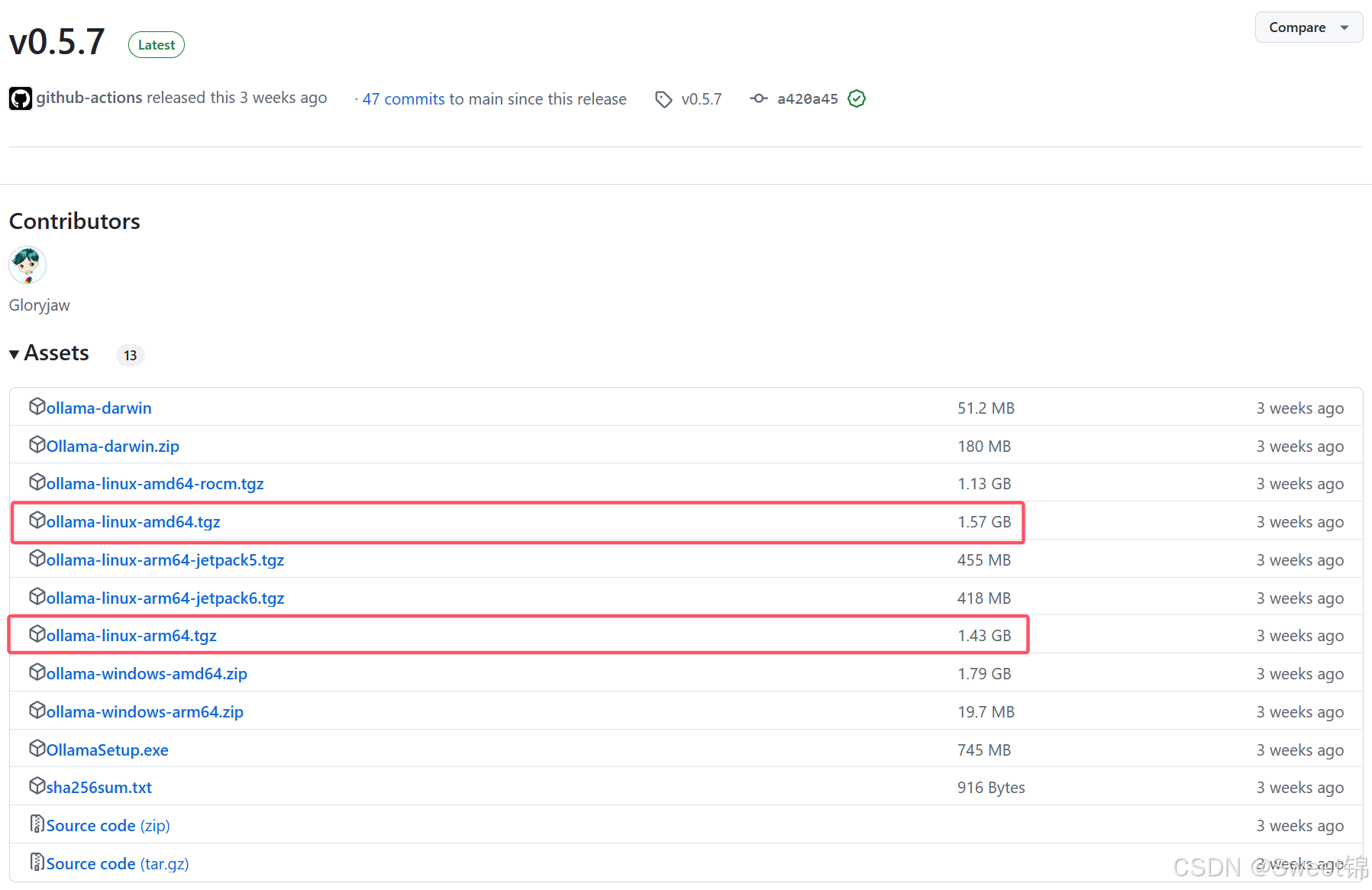Screen dimensions: 1372x890
Task: Click the v0.5.7 release title
Action: tap(56, 42)
